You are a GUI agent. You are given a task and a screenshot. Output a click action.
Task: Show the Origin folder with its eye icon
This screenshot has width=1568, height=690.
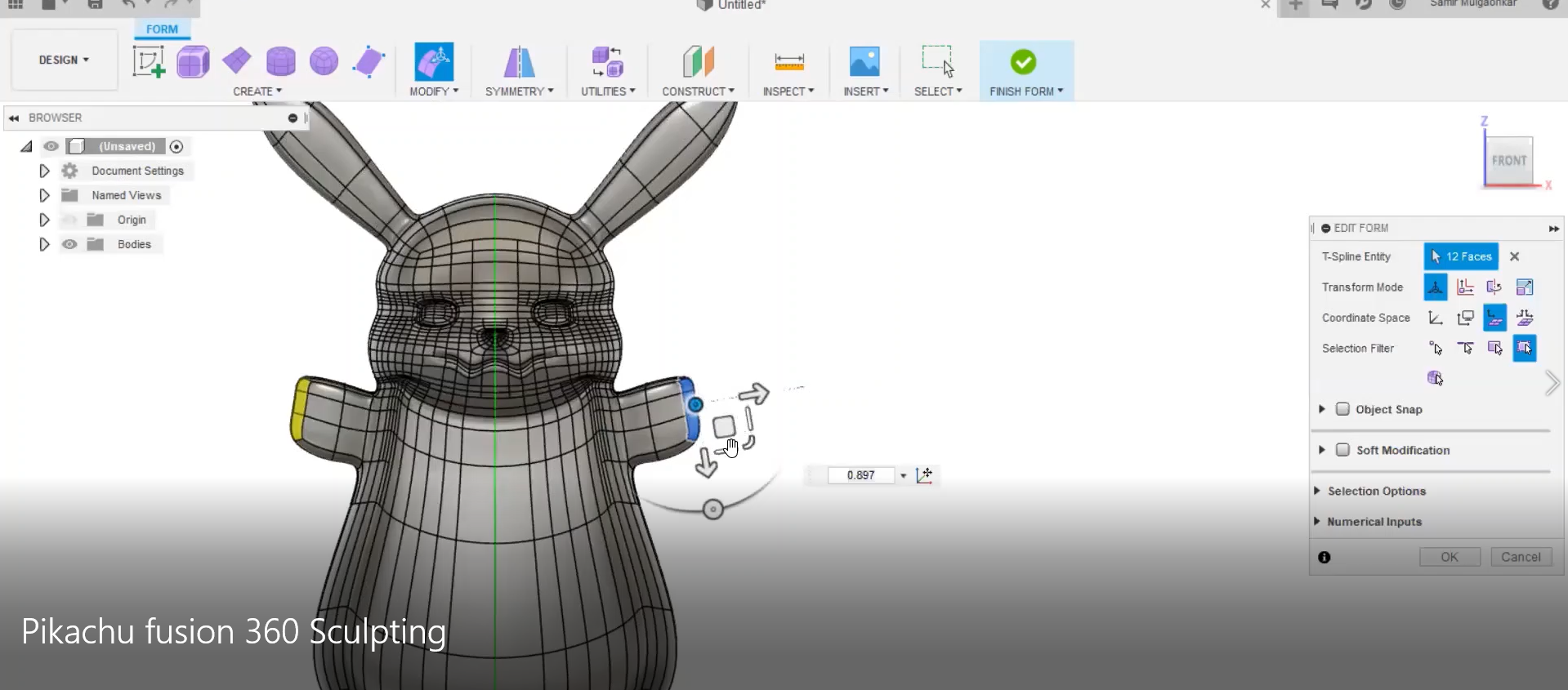click(x=69, y=220)
